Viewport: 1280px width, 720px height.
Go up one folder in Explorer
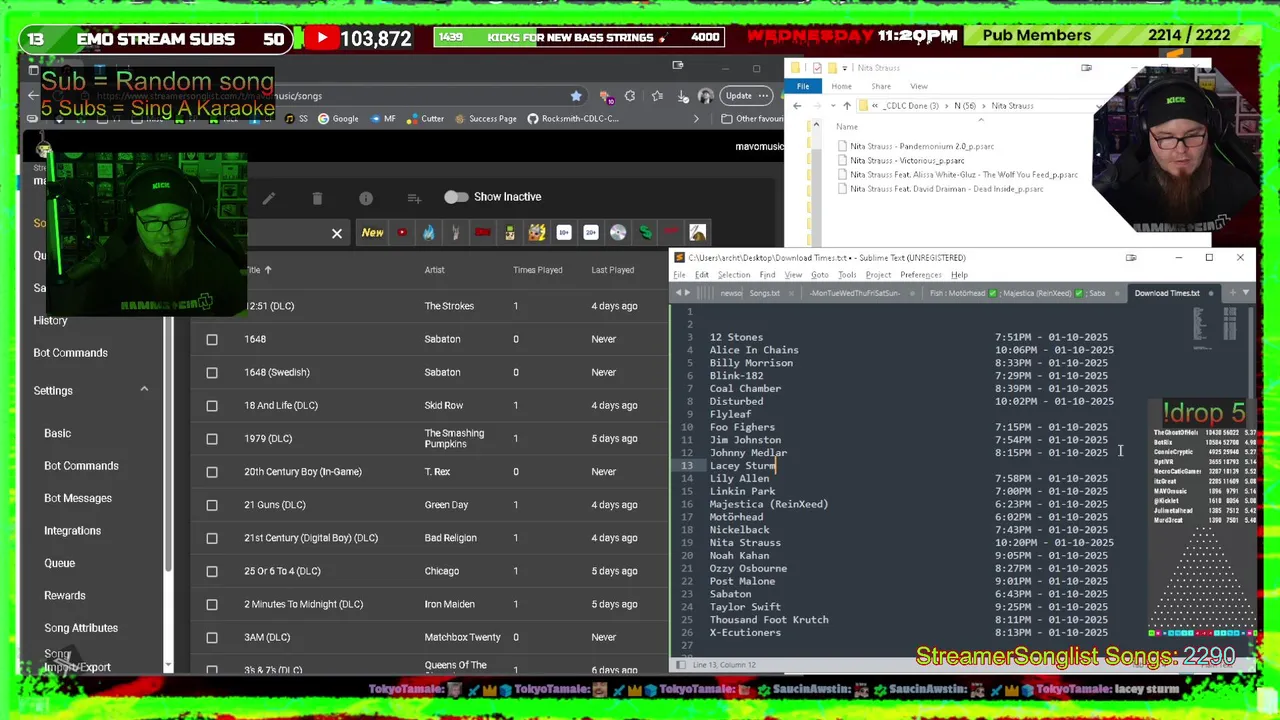[x=847, y=106]
